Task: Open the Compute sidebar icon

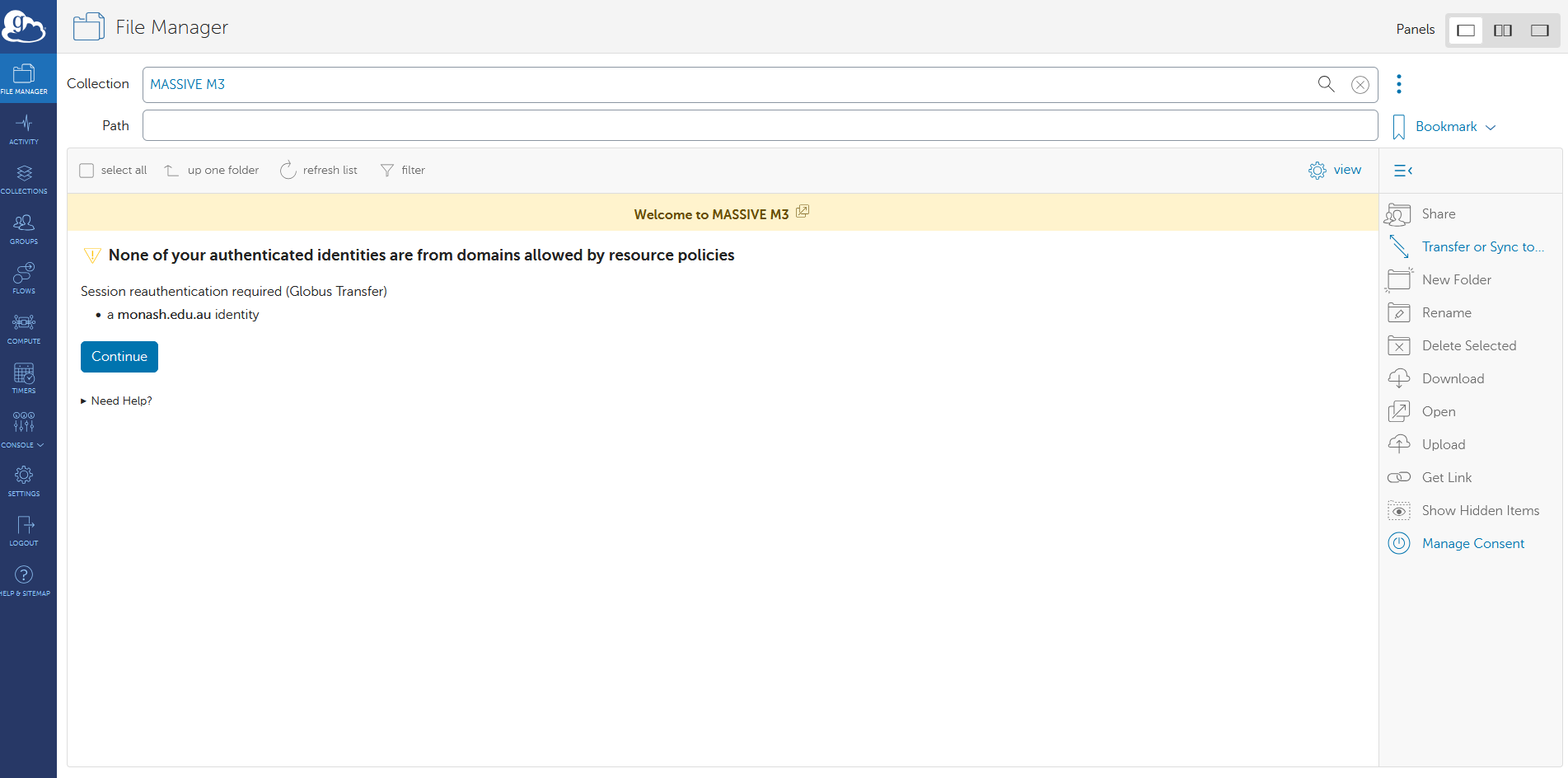Action: (x=24, y=328)
